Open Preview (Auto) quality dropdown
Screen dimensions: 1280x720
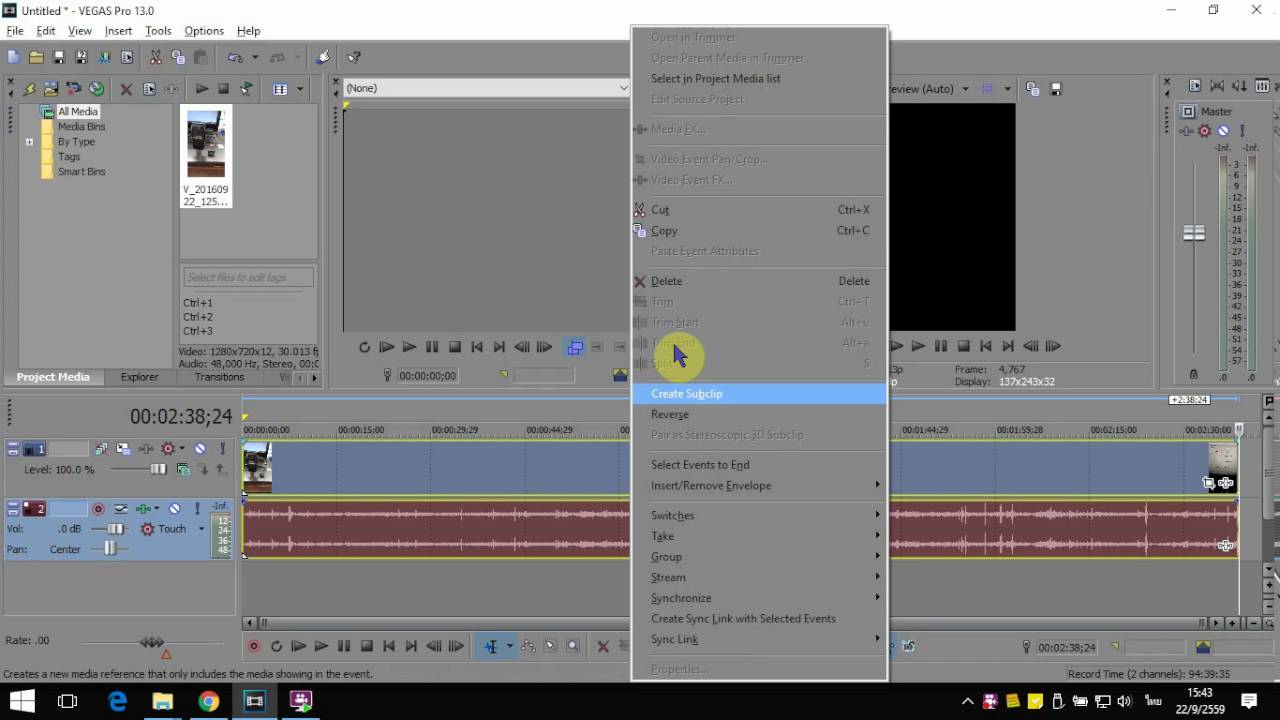(x=965, y=89)
